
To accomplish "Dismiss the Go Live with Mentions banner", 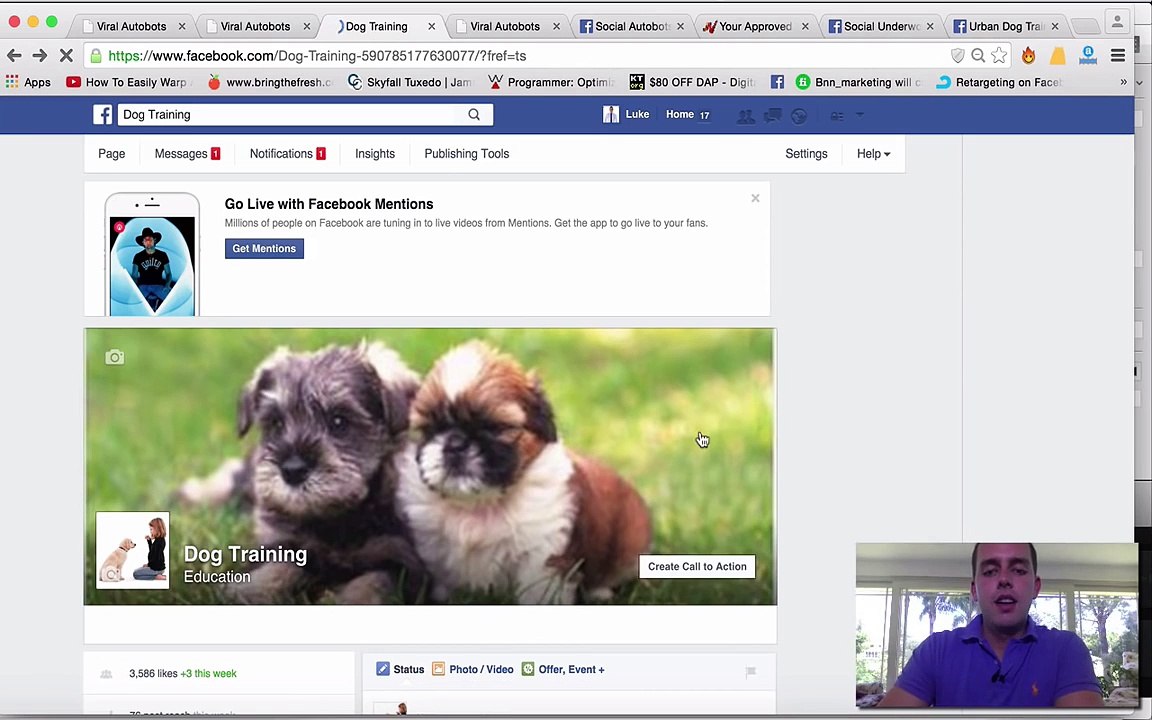I will click(755, 199).
